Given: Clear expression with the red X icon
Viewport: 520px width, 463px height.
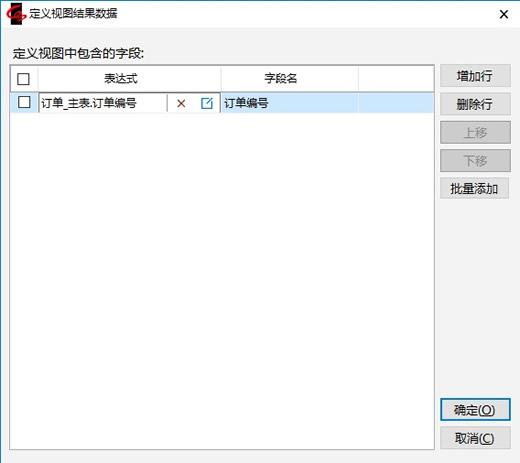Looking at the screenshot, I should pyautogui.click(x=181, y=103).
